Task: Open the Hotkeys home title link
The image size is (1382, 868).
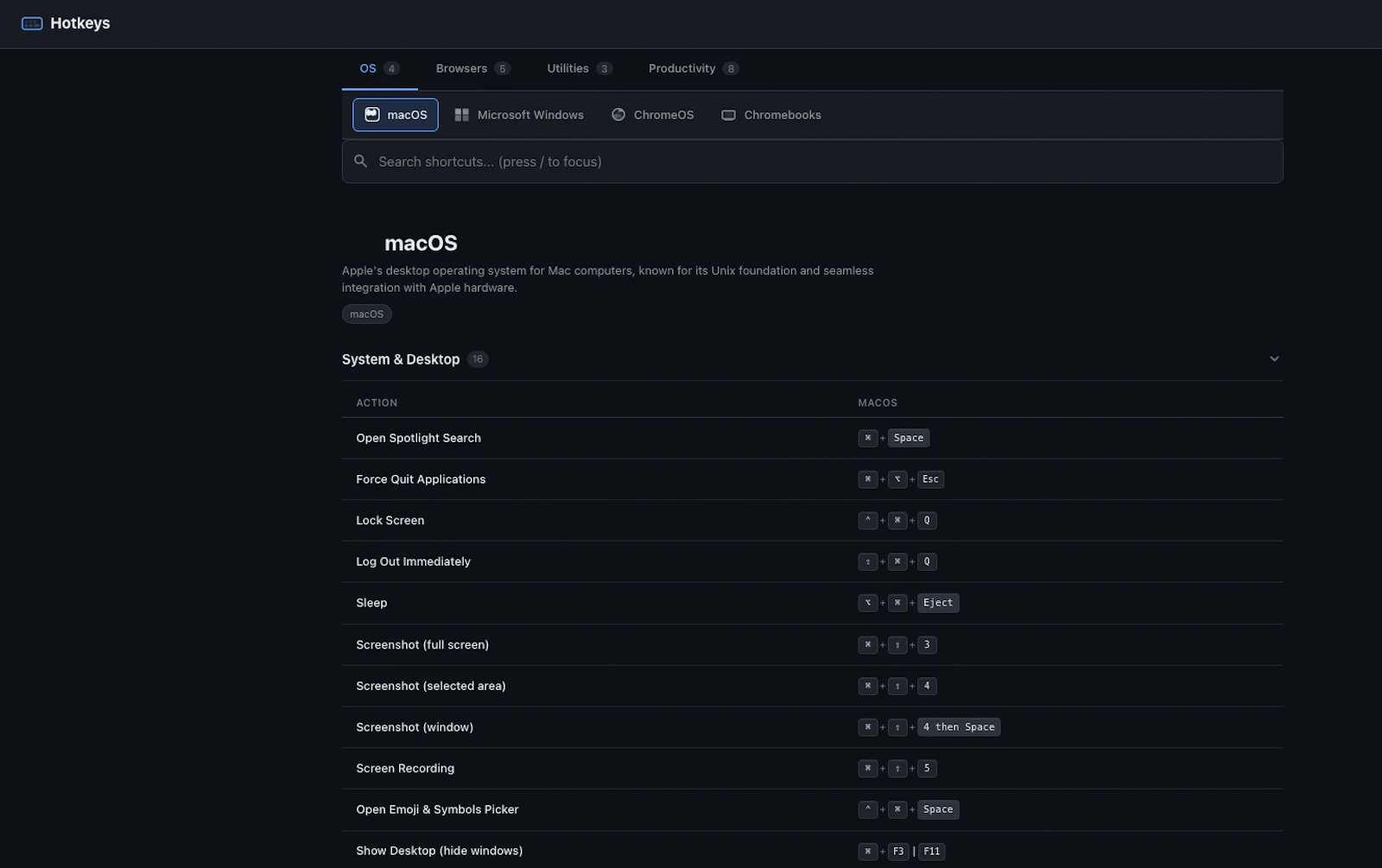Action: coord(79,23)
